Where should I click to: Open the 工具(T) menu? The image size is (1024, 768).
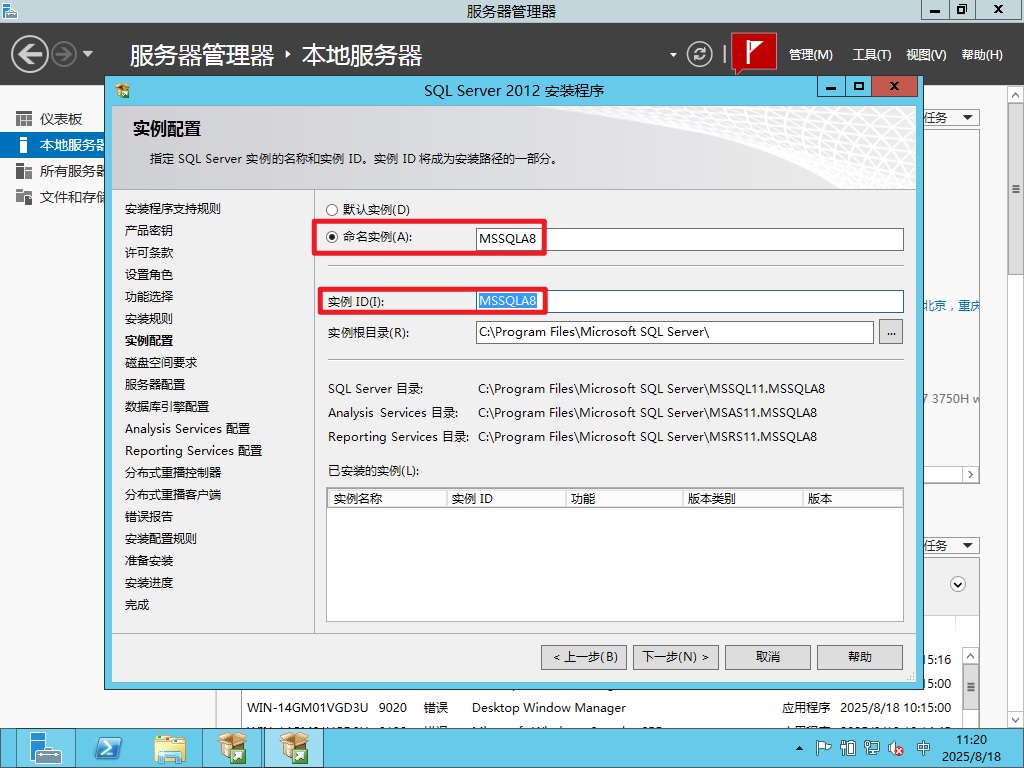click(872, 55)
